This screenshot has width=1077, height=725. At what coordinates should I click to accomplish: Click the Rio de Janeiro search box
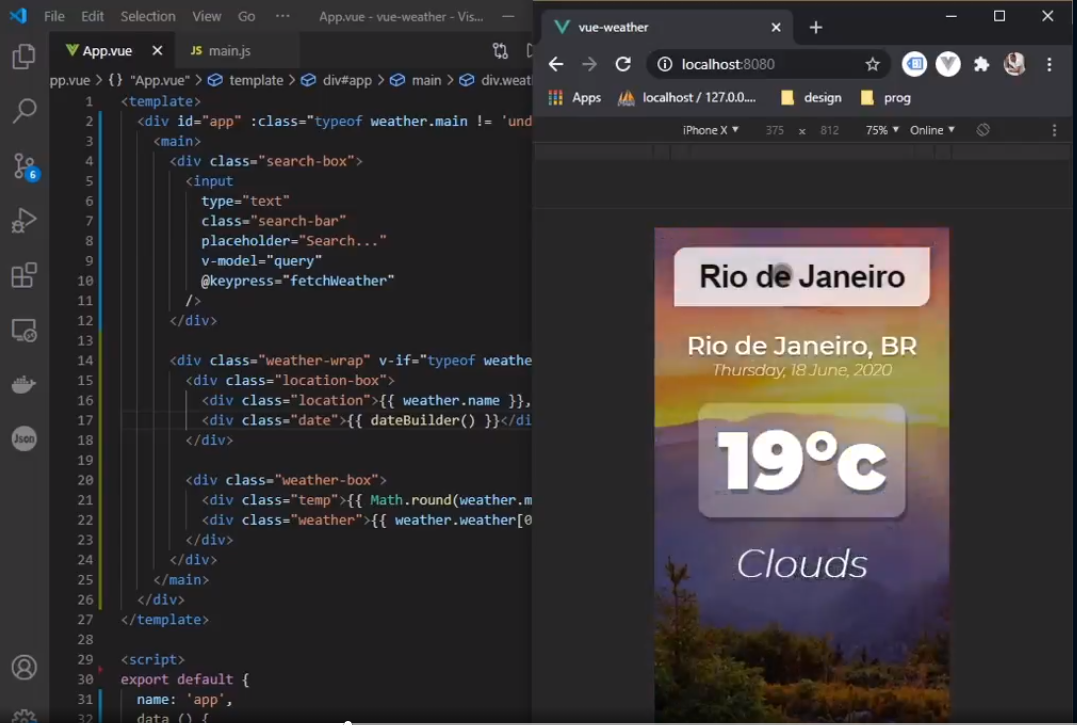802,277
